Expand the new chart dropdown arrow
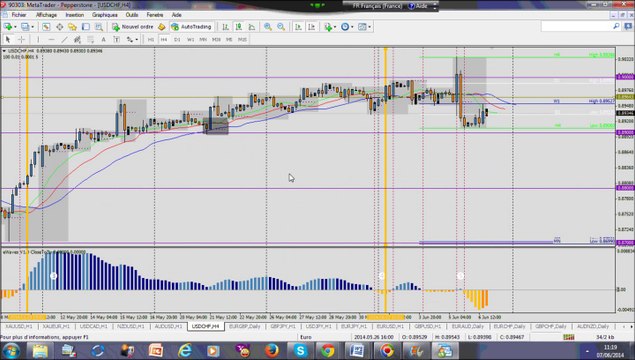The height and width of the screenshot is (360, 635). click(x=15, y=27)
